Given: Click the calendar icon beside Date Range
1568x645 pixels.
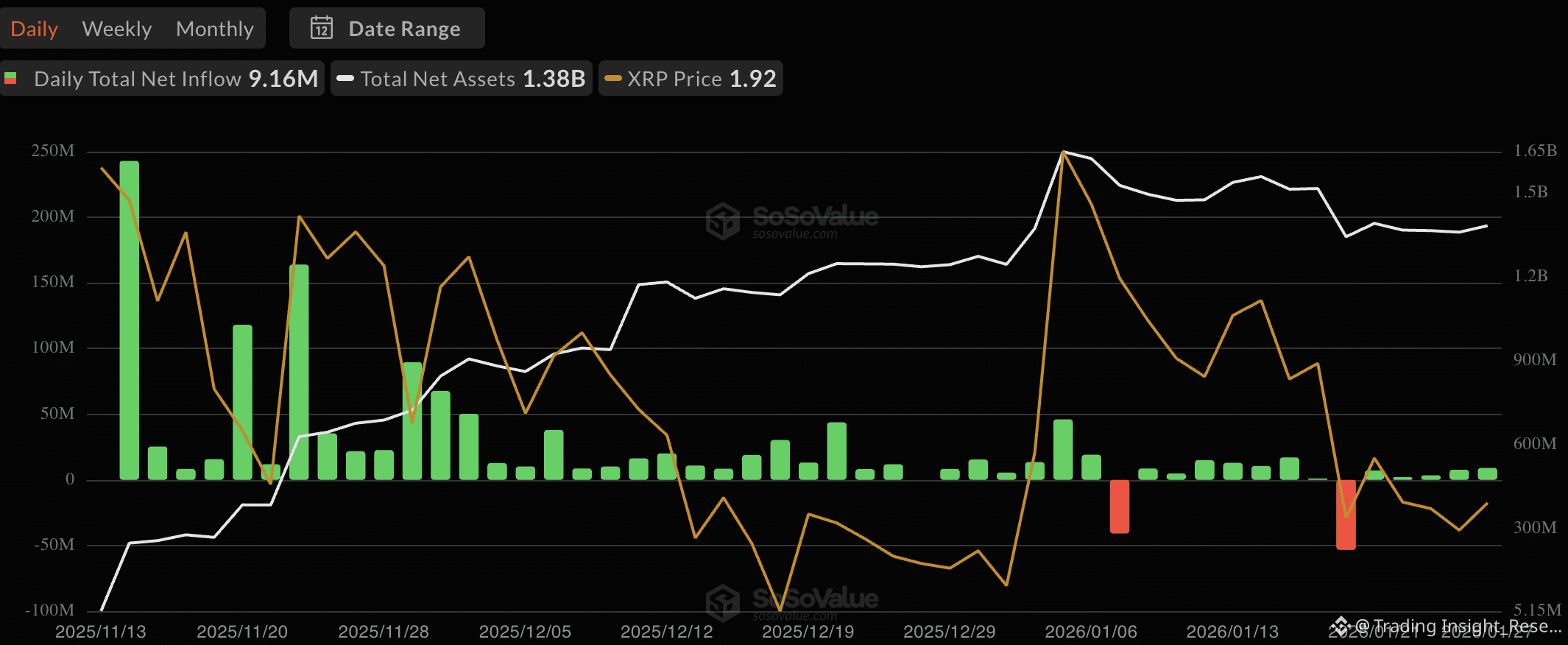Looking at the screenshot, I should tap(322, 28).
